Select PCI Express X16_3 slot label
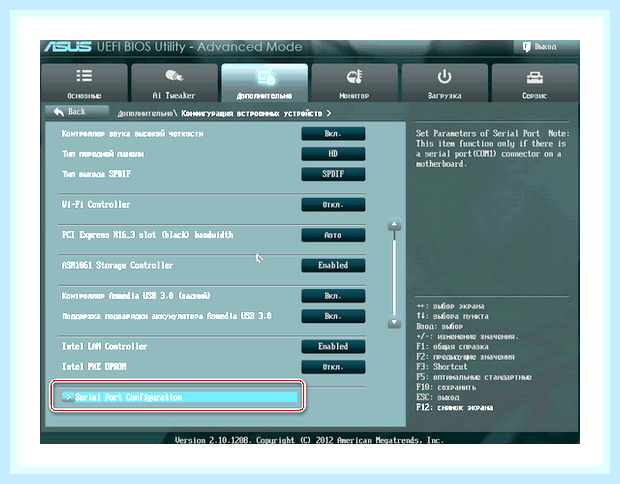This screenshot has width=620, height=484. tap(147, 235)
